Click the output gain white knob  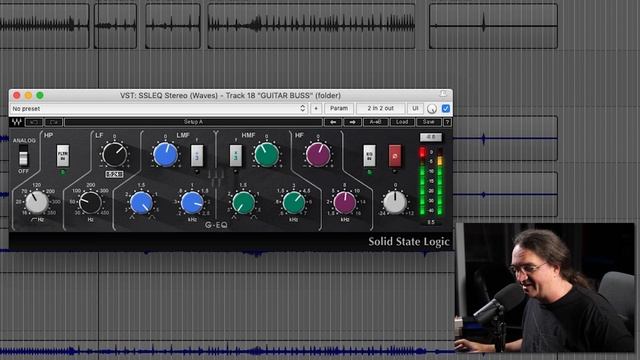click(x=395, y=203)
